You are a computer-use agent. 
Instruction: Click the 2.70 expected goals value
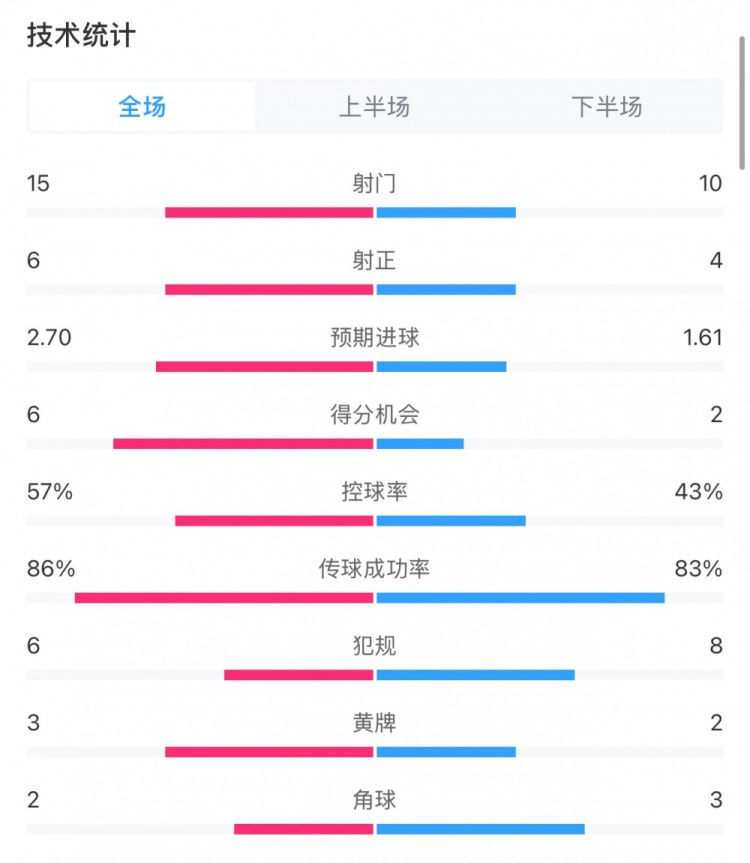49,338
